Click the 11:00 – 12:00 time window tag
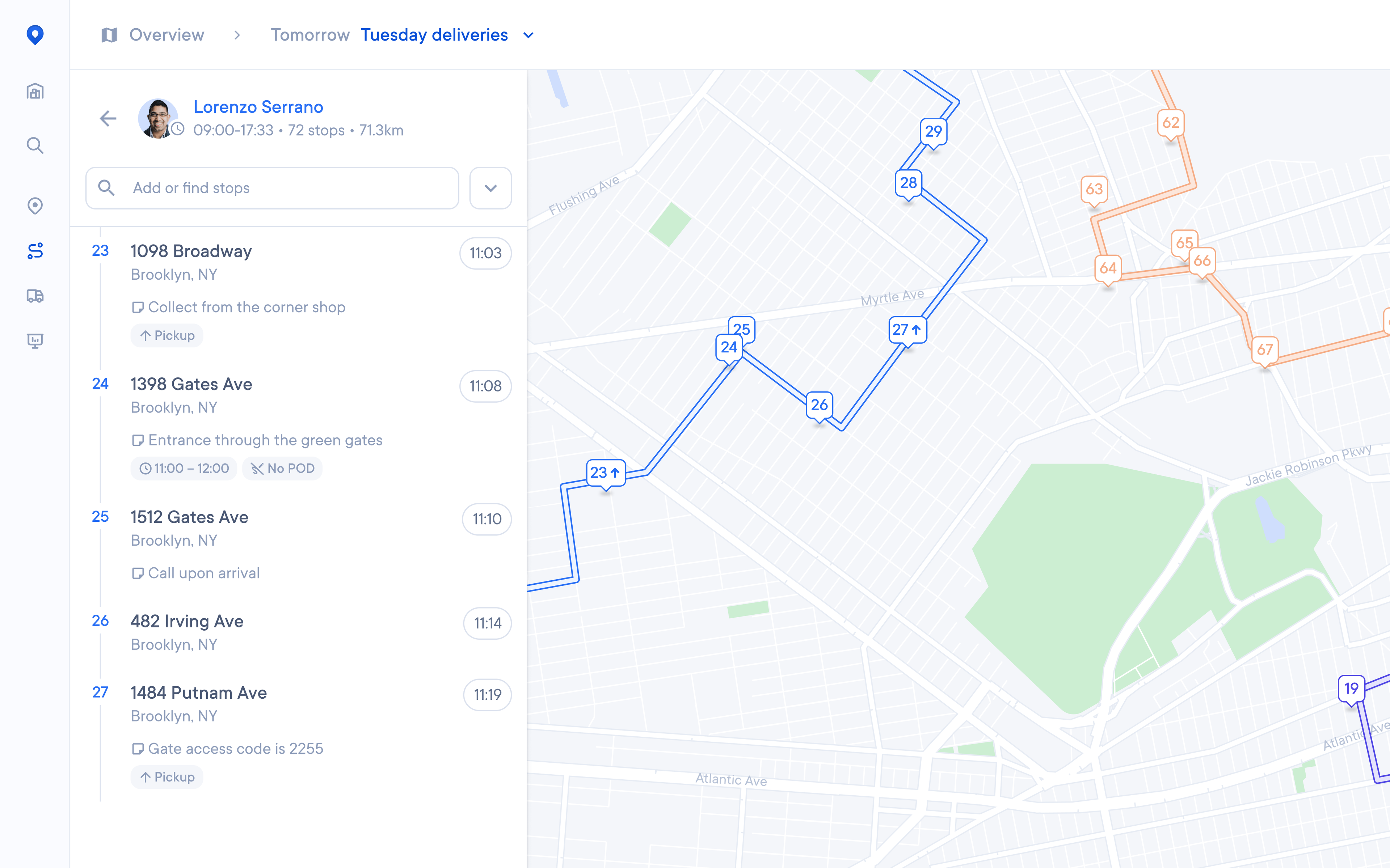1390x868 pixels. 184,469
